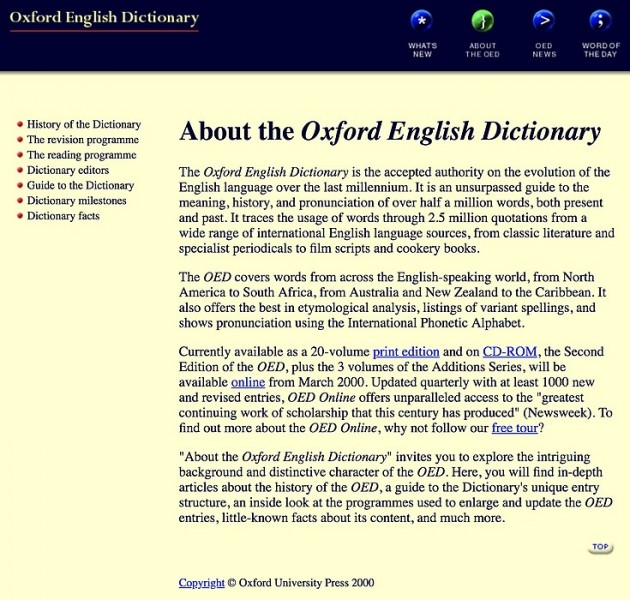
Task: Click the CD-ROM hyperlink
Action: (511, 352)
